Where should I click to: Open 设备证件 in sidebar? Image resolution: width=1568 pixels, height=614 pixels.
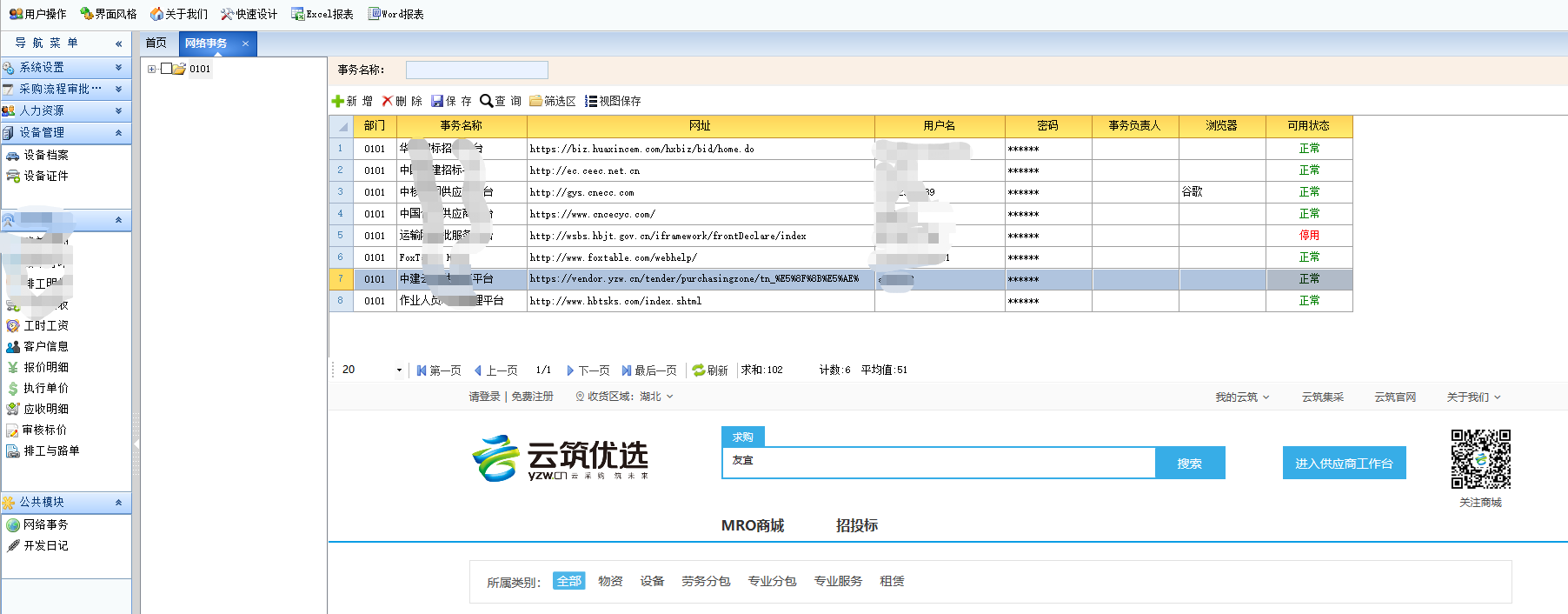[37, 176]
